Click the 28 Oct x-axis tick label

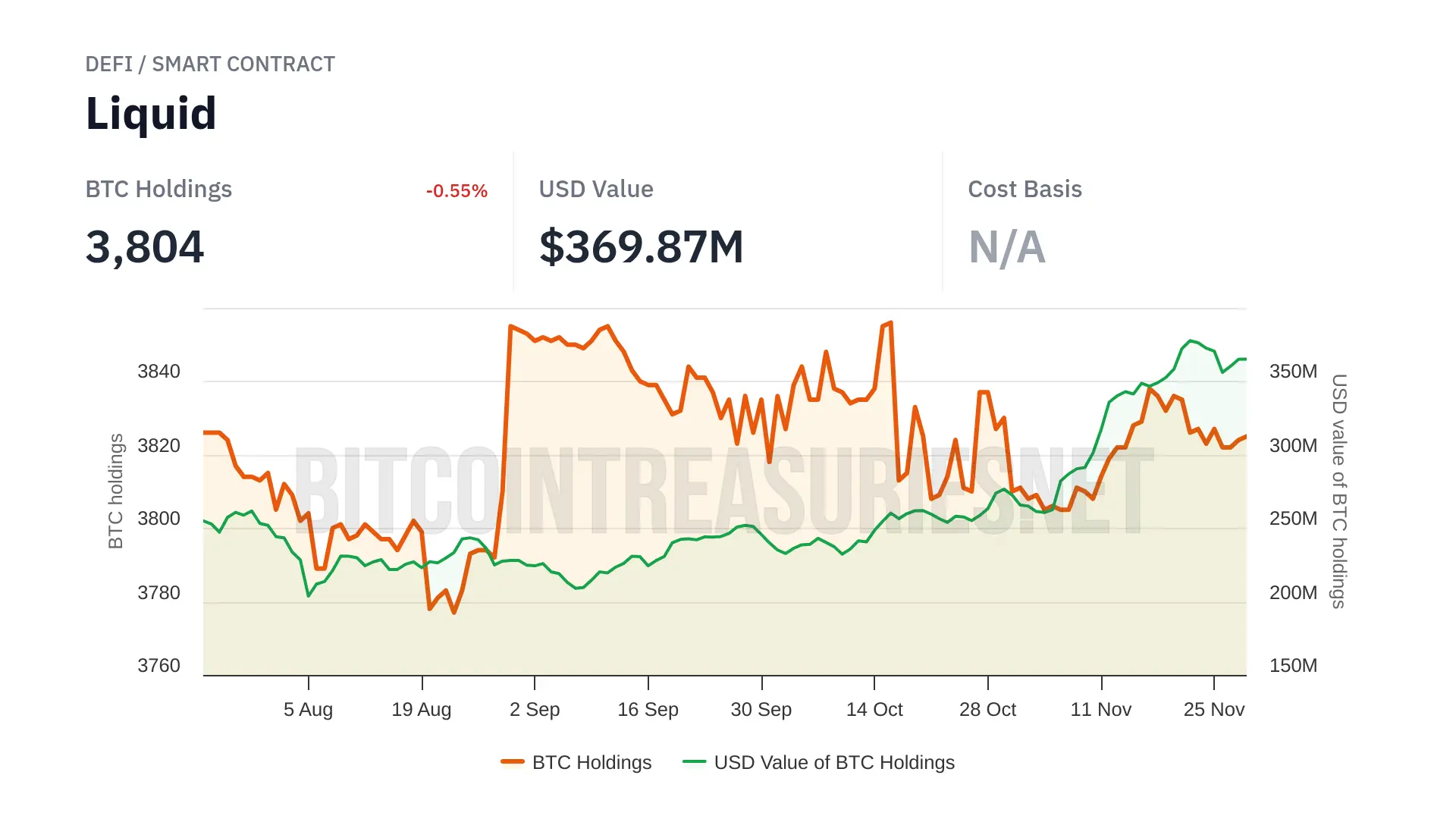coord(987,710)
